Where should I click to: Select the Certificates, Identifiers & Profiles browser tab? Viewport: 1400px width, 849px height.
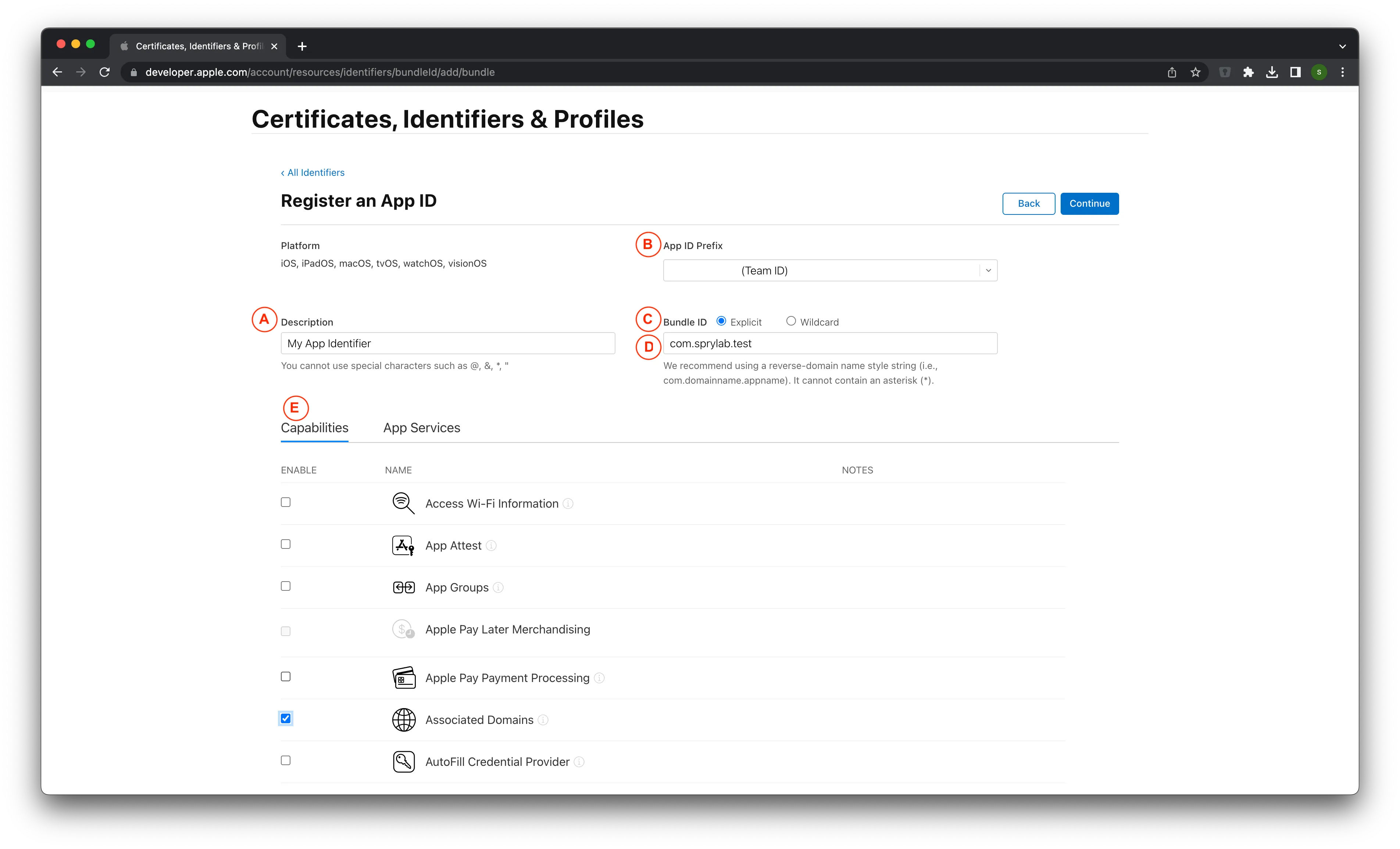[x=198, y=46]
